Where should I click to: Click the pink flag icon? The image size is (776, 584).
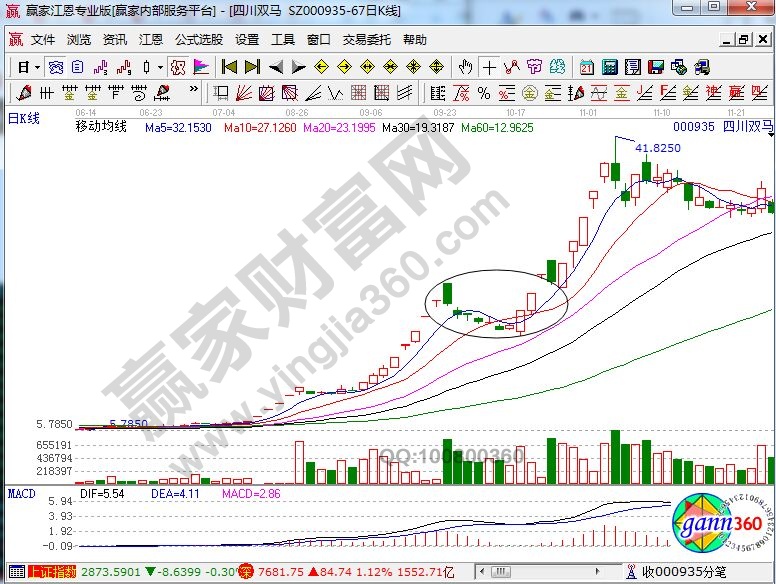tap(201, 67)
